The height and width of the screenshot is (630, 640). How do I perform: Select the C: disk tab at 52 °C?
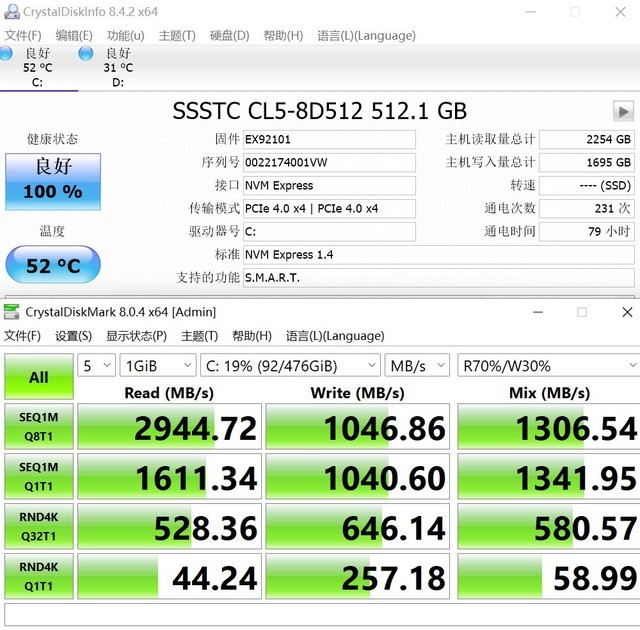coord(37,68)
